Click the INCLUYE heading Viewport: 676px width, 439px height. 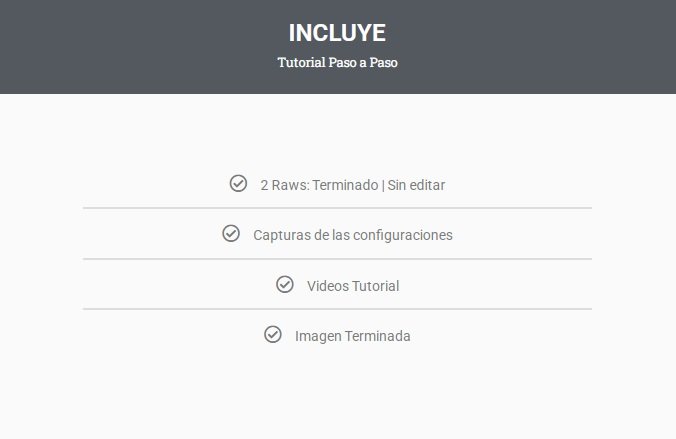pos(337,33)
